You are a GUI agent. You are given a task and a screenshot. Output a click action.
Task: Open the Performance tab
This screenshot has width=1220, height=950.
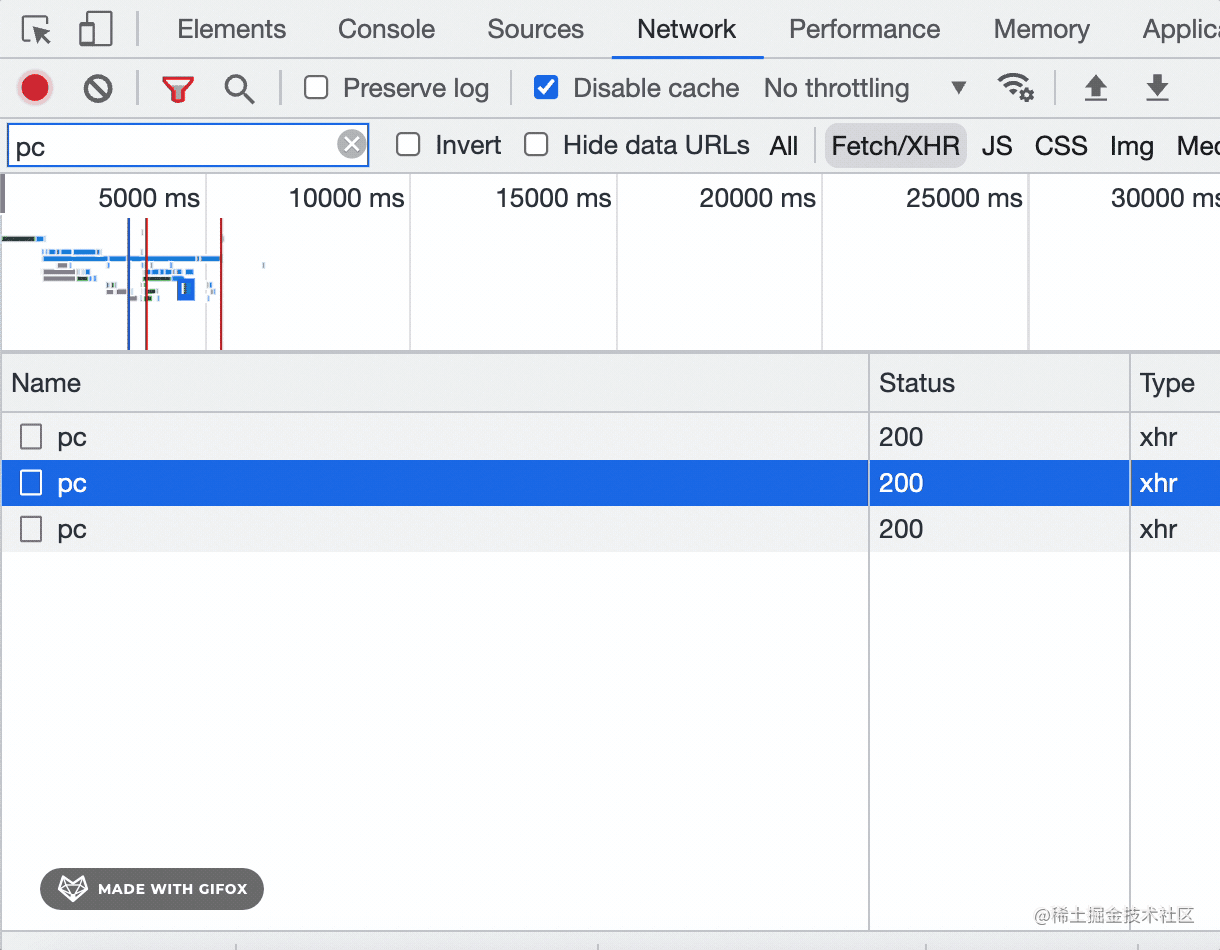pyautogui.click(x=864, y=29)
